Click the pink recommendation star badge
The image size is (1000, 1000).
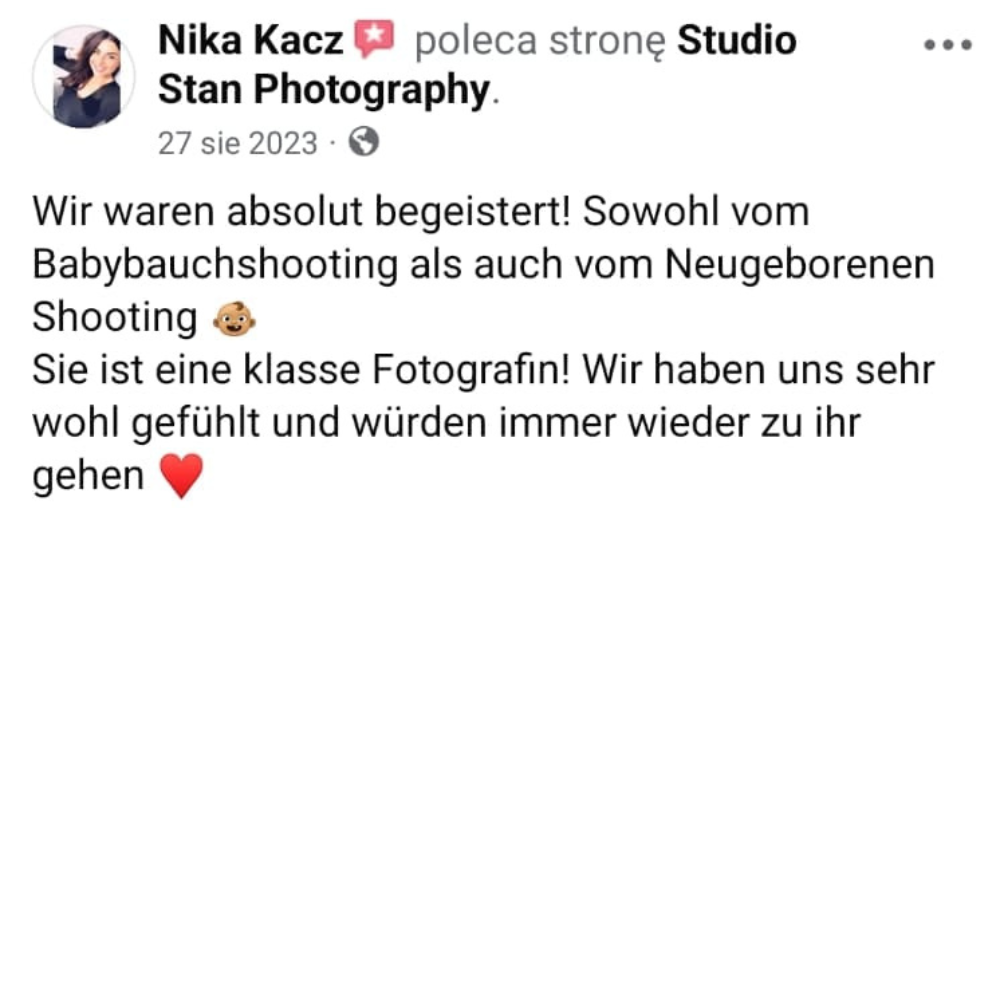point(374,38)
